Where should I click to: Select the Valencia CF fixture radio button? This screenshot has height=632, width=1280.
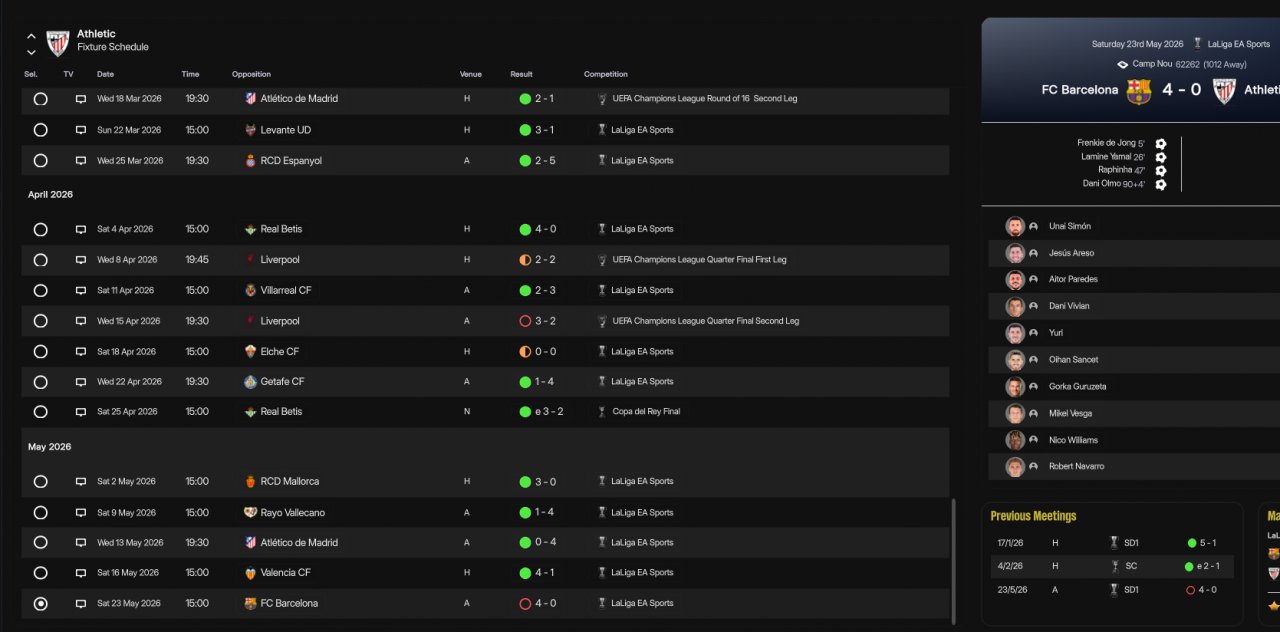[40, 573]
